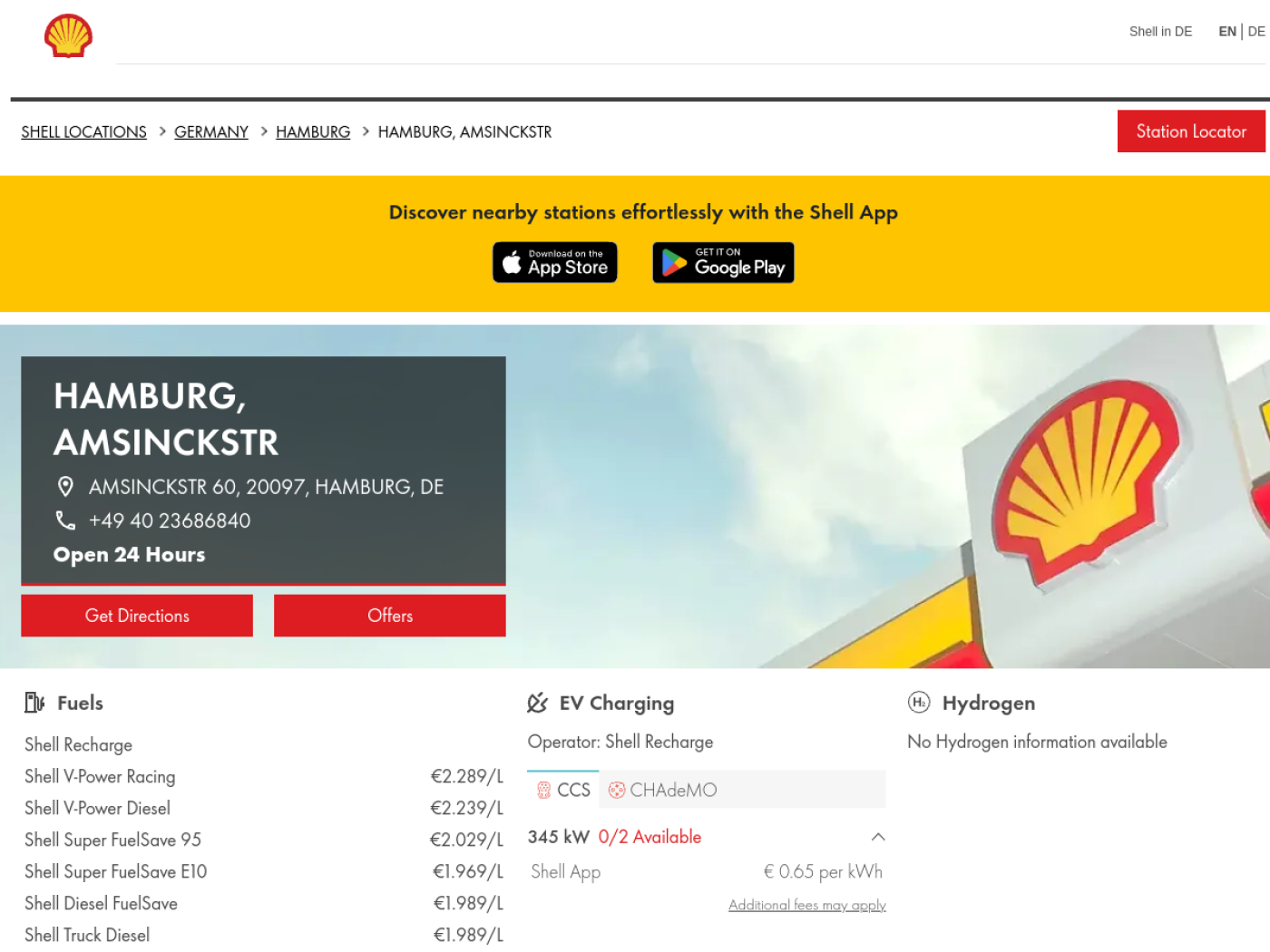This screenshot has width=1270, height=952.
Task: Click the phone icon by number
Action: [x=65, y=520]
